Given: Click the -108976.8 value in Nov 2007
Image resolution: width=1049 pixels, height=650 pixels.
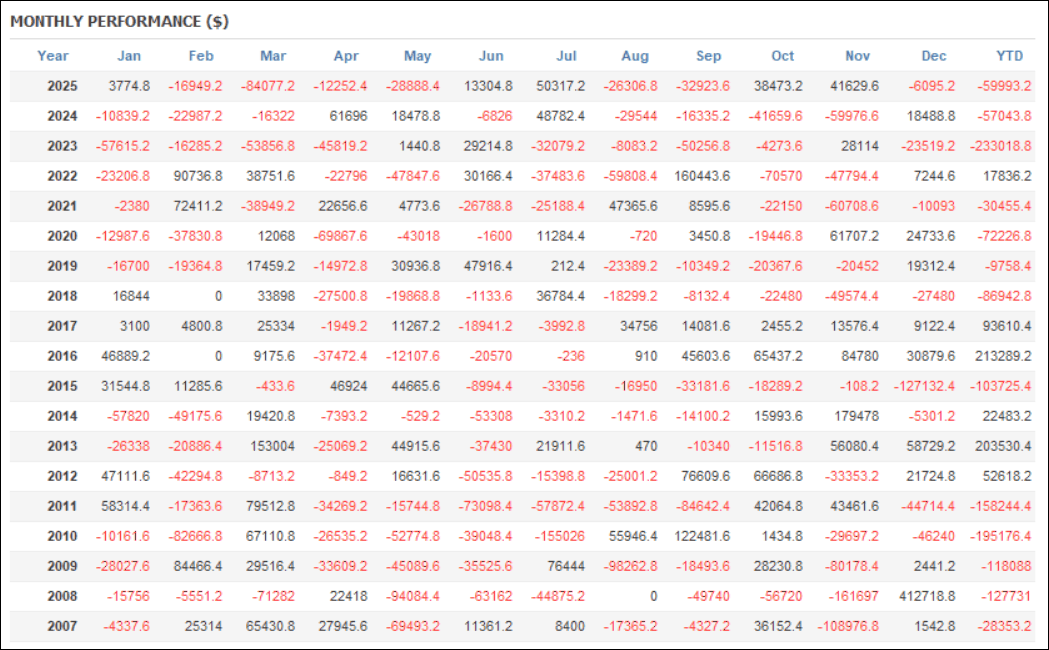Looking at the screenshot, I should (847, 626).
